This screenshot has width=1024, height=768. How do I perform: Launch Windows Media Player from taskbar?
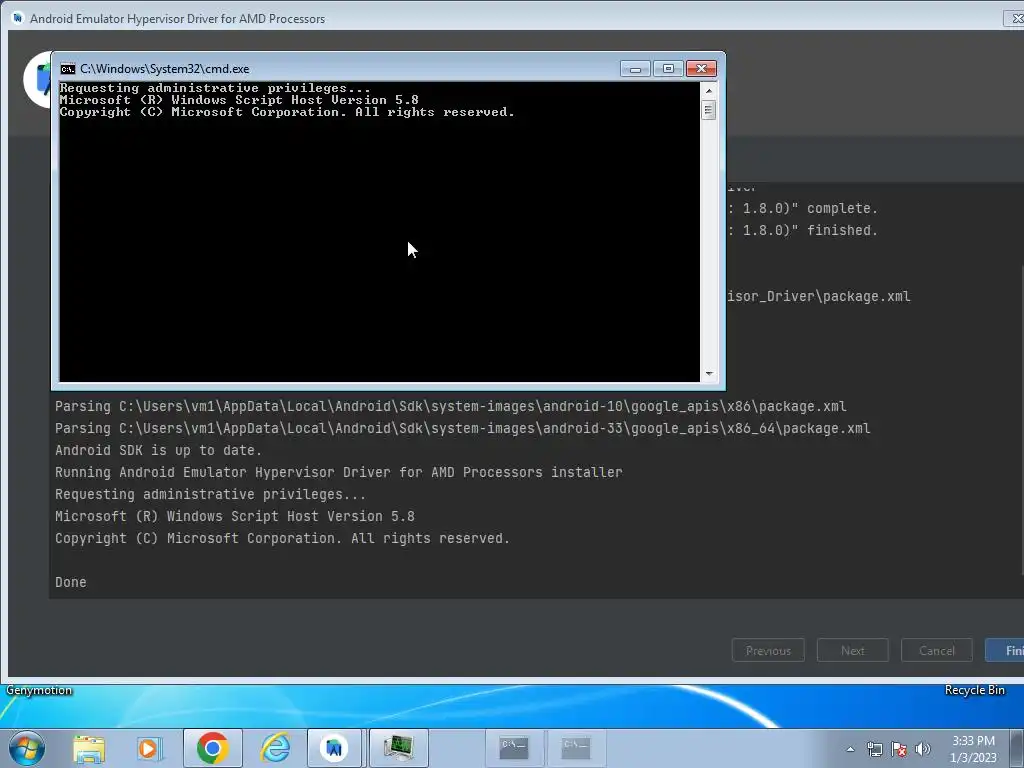tap(150, 748)
